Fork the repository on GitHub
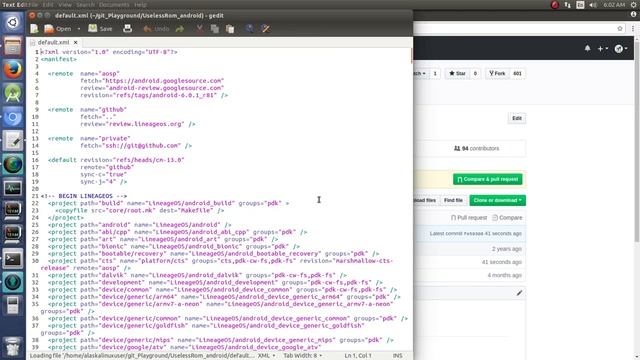This screenshot has height=360, width=640. pos(497,73)
